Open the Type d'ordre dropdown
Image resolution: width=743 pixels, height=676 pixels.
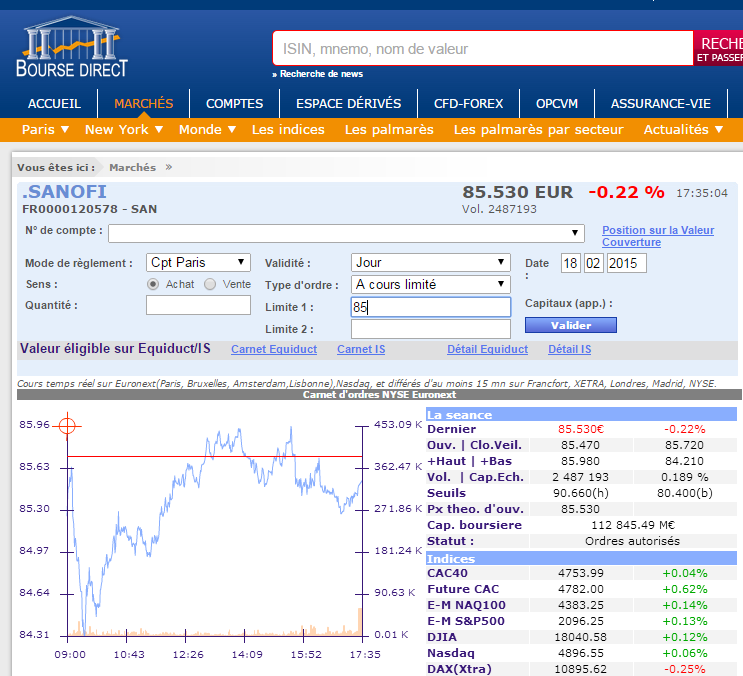click(430, 284)
